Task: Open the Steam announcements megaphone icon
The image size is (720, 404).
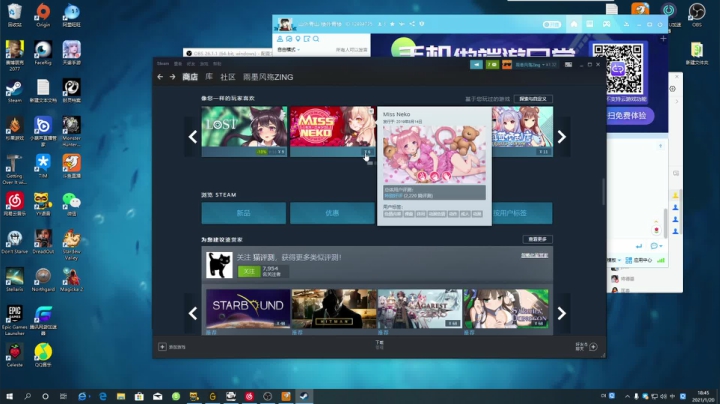Action: coord(476,65)
